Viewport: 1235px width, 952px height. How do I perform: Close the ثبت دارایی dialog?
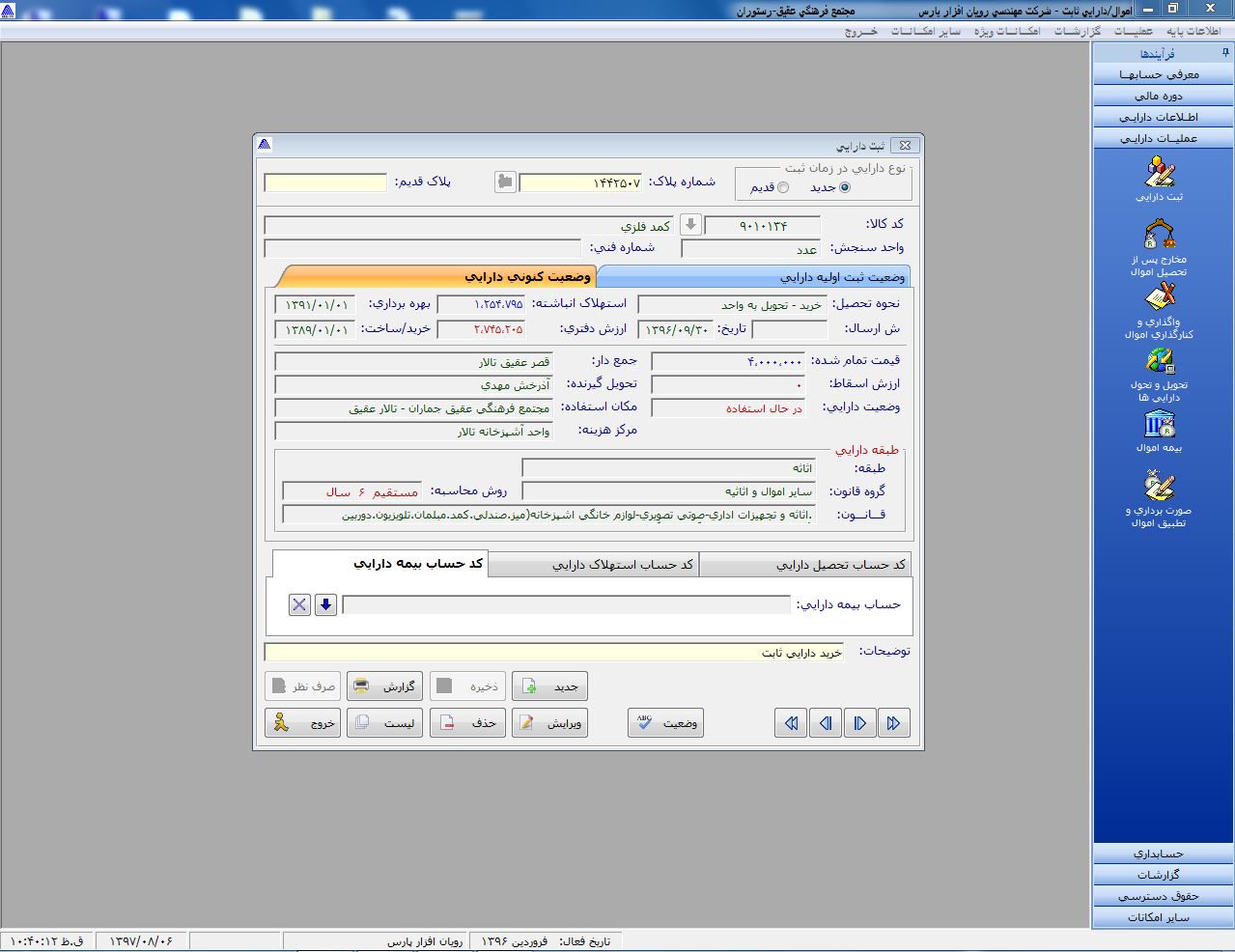pos(905,145)
